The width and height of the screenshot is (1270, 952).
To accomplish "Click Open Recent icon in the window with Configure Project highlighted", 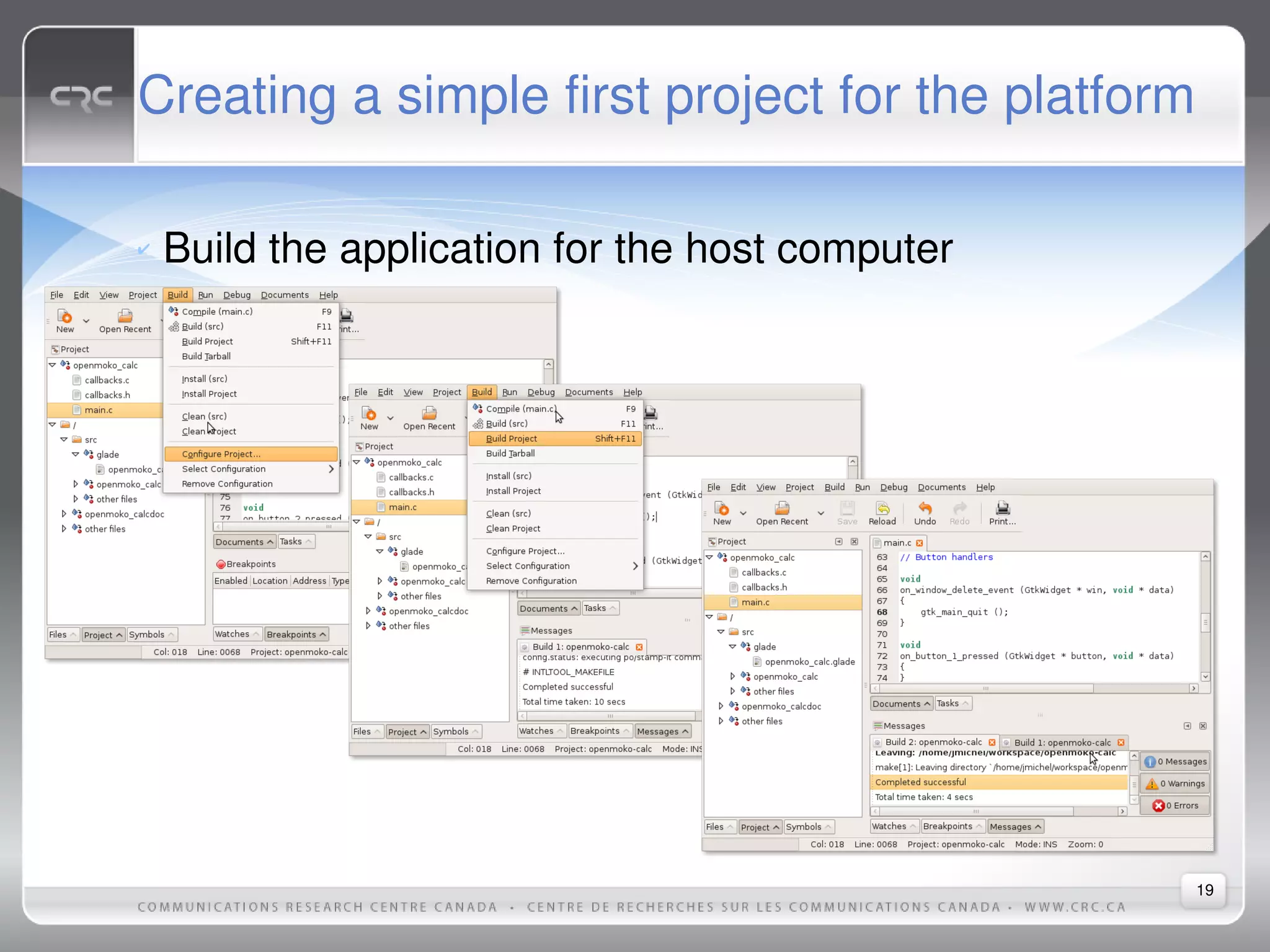I will coord(125,316).
